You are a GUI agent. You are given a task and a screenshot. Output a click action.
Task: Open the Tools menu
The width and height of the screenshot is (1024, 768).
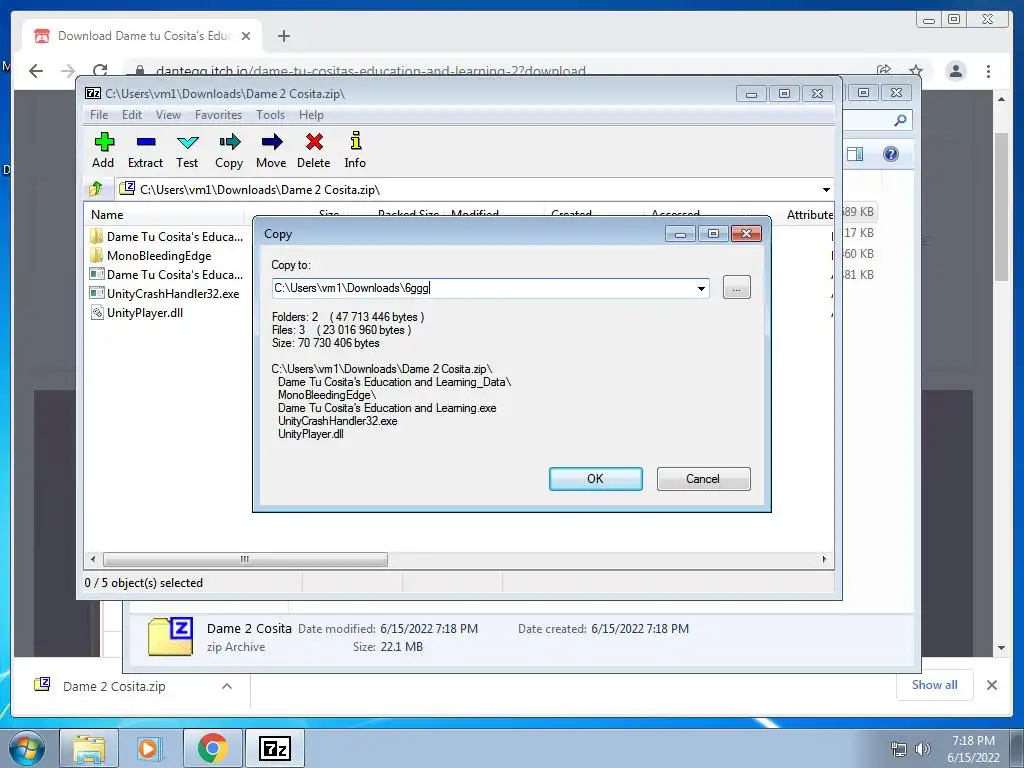tap(270, 115)
